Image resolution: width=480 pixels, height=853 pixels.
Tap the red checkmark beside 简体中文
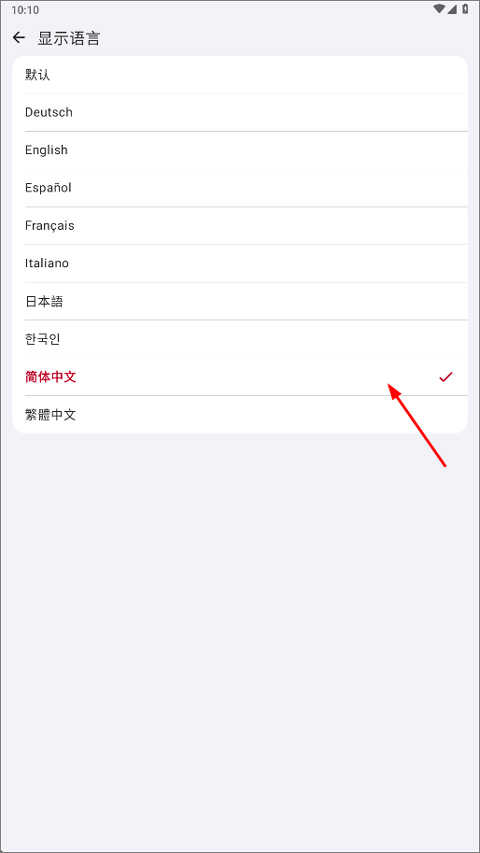click(446, 376)
